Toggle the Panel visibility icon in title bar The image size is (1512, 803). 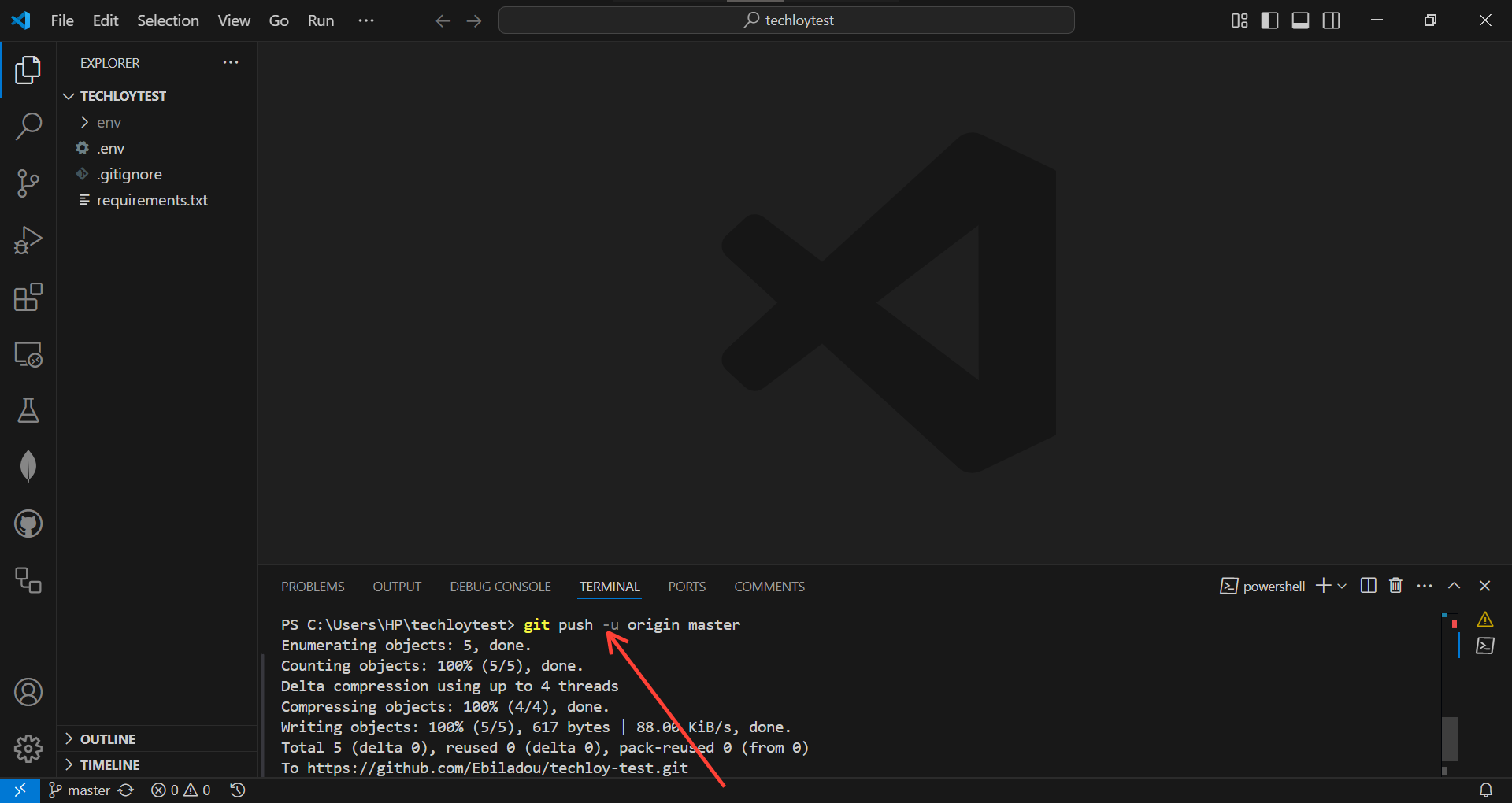coord(1300,20)
